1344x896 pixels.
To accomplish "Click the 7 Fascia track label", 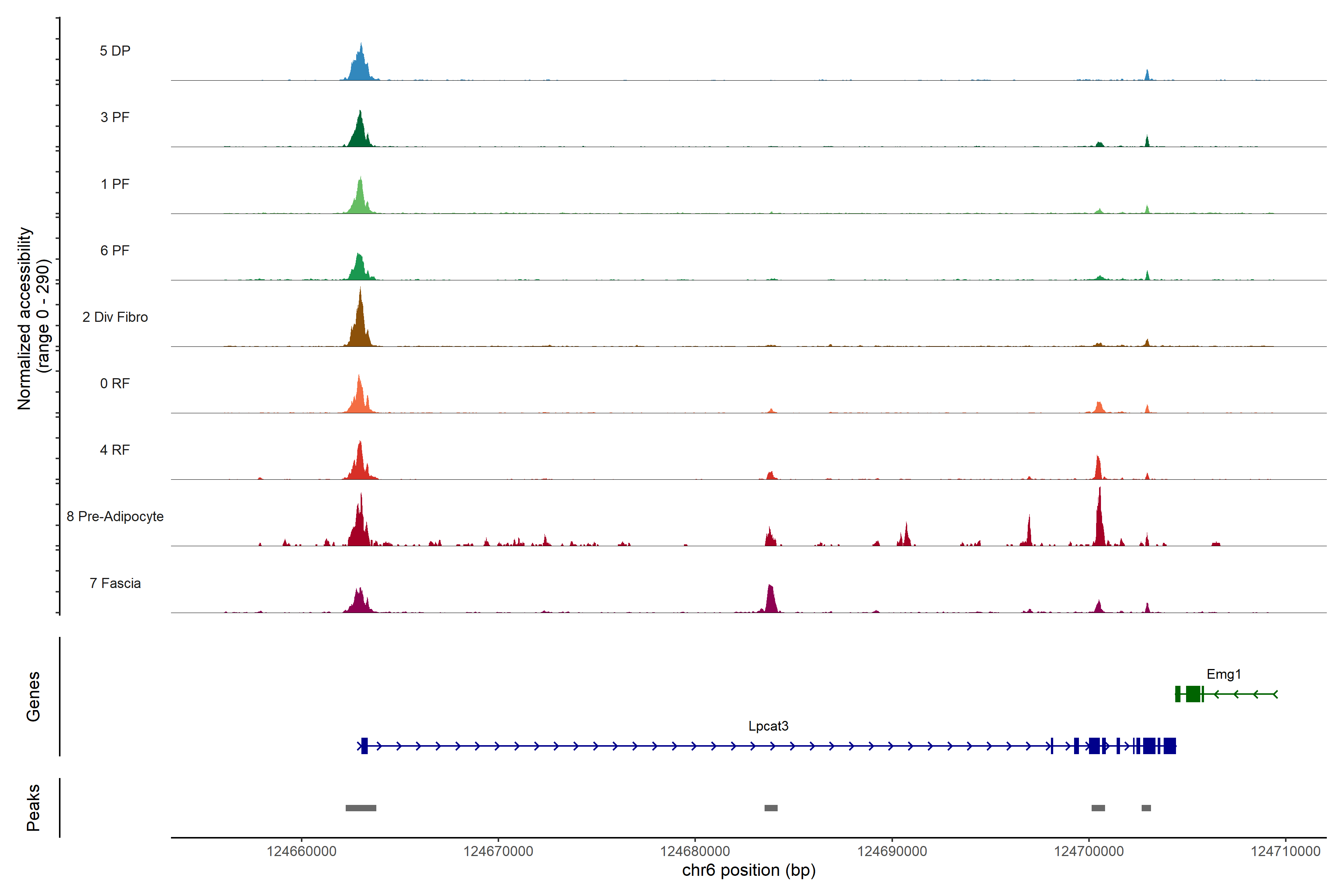I will point(115,584).
